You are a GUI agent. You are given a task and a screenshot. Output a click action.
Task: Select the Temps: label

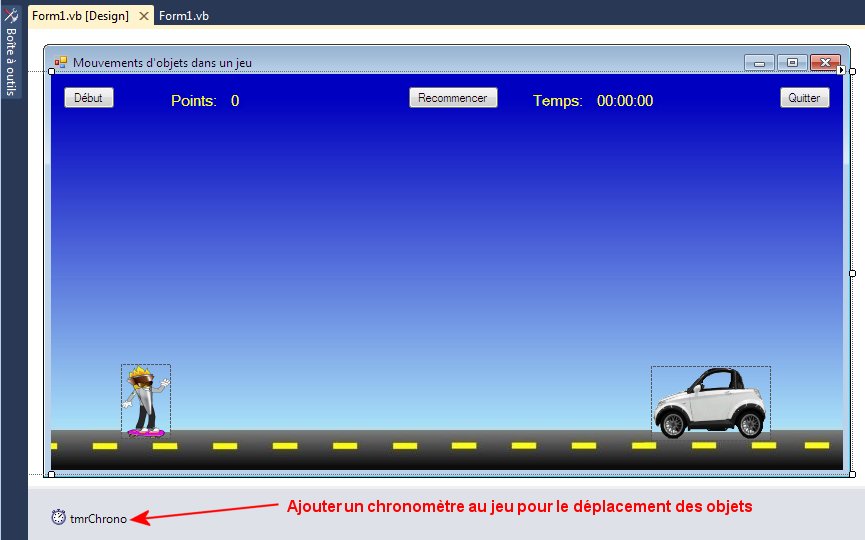click(x=558, y=101)
